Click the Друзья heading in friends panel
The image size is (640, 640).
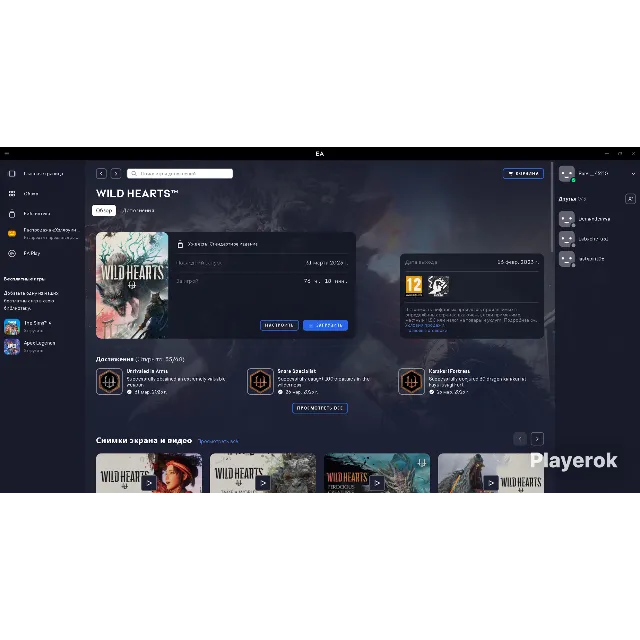coord(567,199)
